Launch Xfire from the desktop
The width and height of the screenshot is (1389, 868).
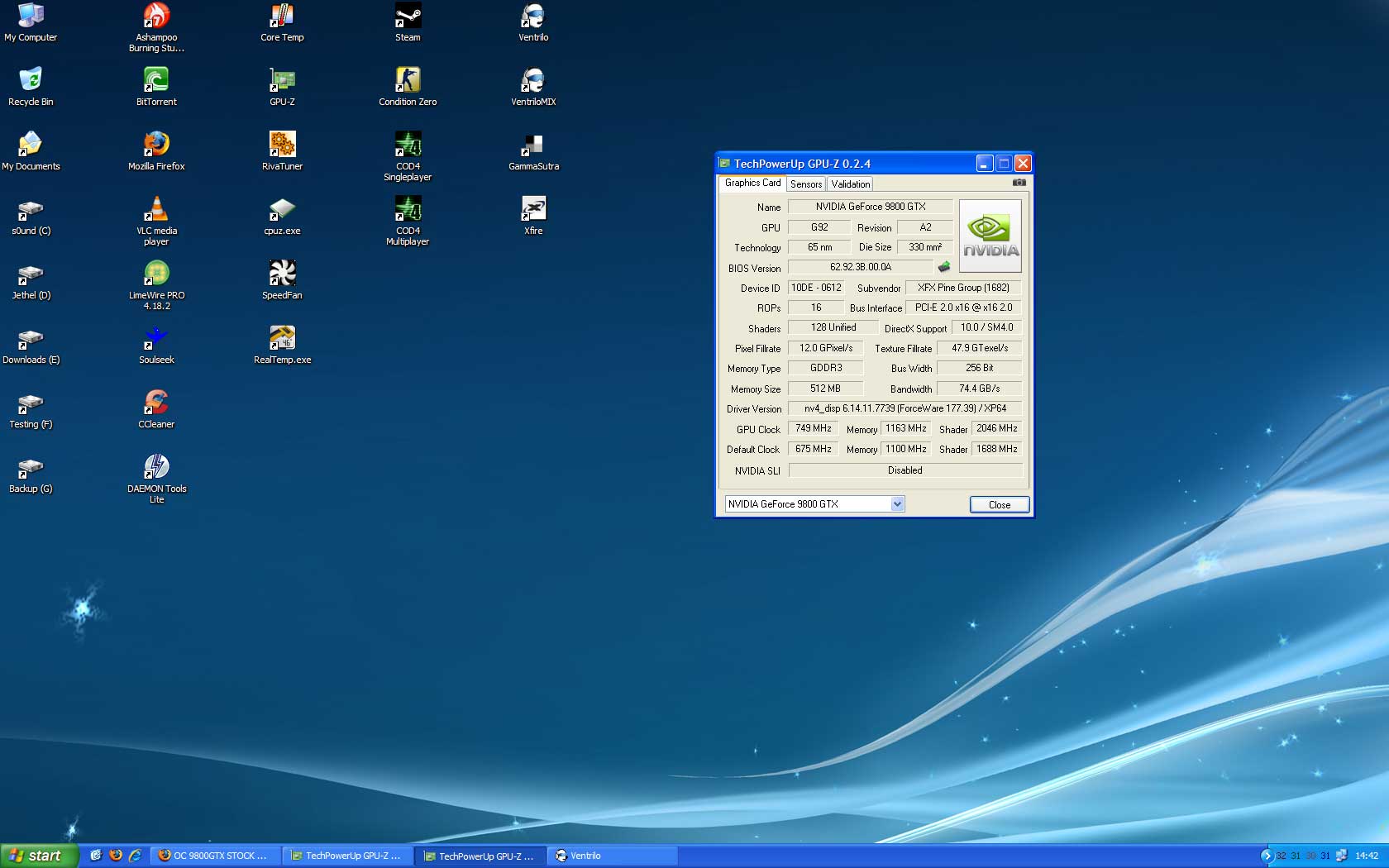tap(533, 216)
